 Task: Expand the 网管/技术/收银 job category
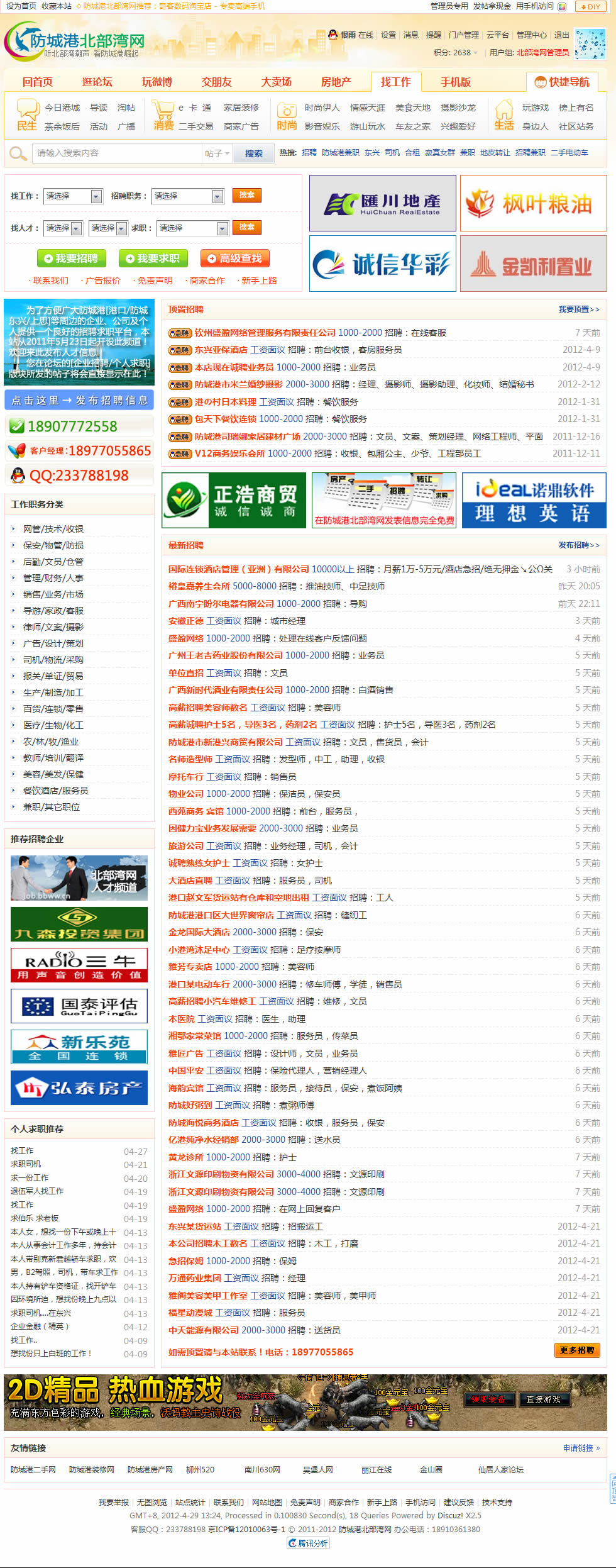53,529
